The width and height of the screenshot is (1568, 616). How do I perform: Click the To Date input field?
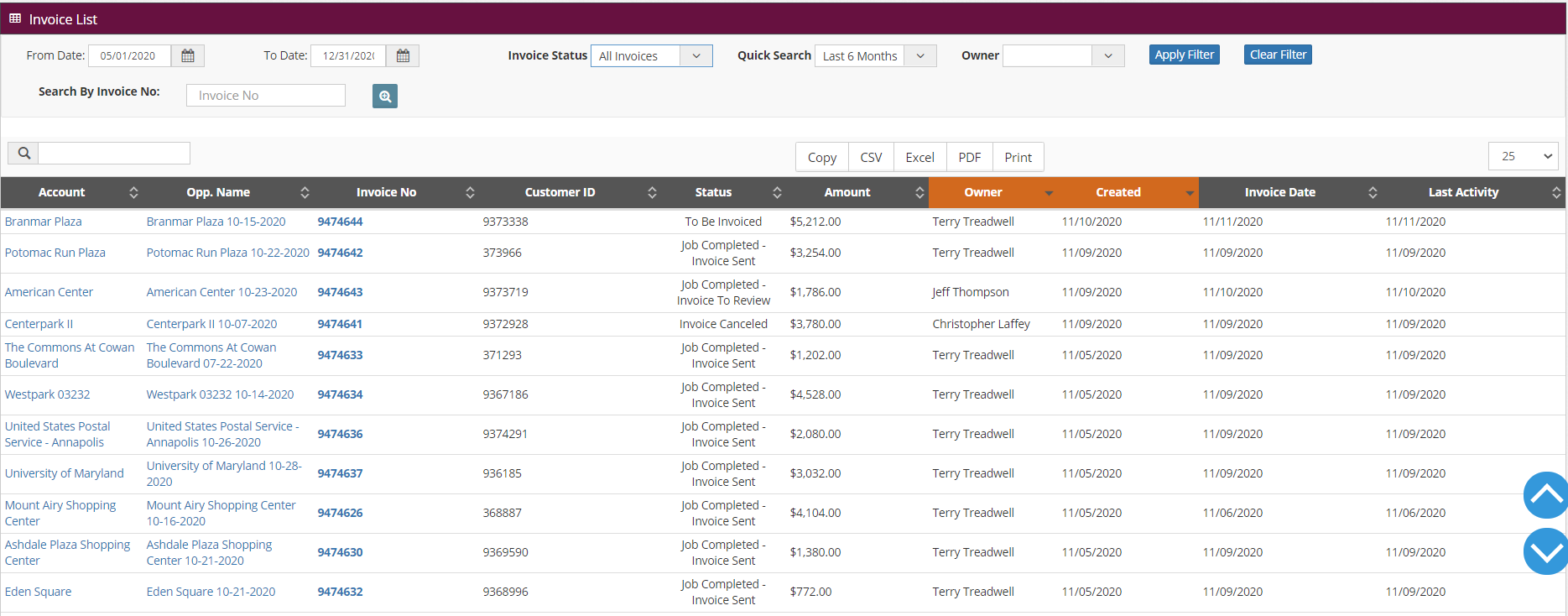coord(348,55)
